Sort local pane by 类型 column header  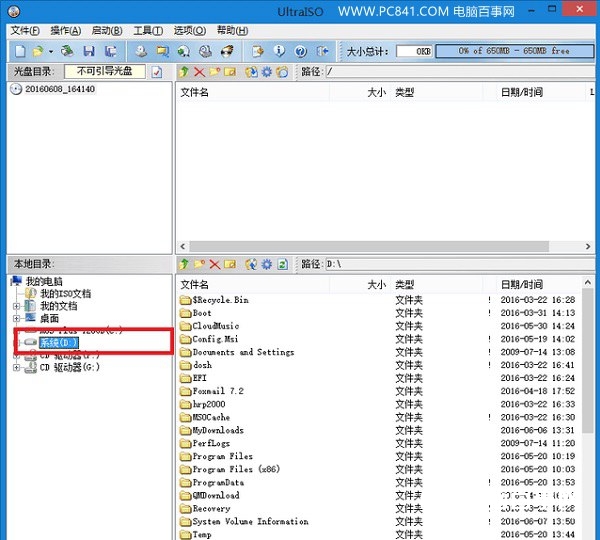(x=437, y=285)
